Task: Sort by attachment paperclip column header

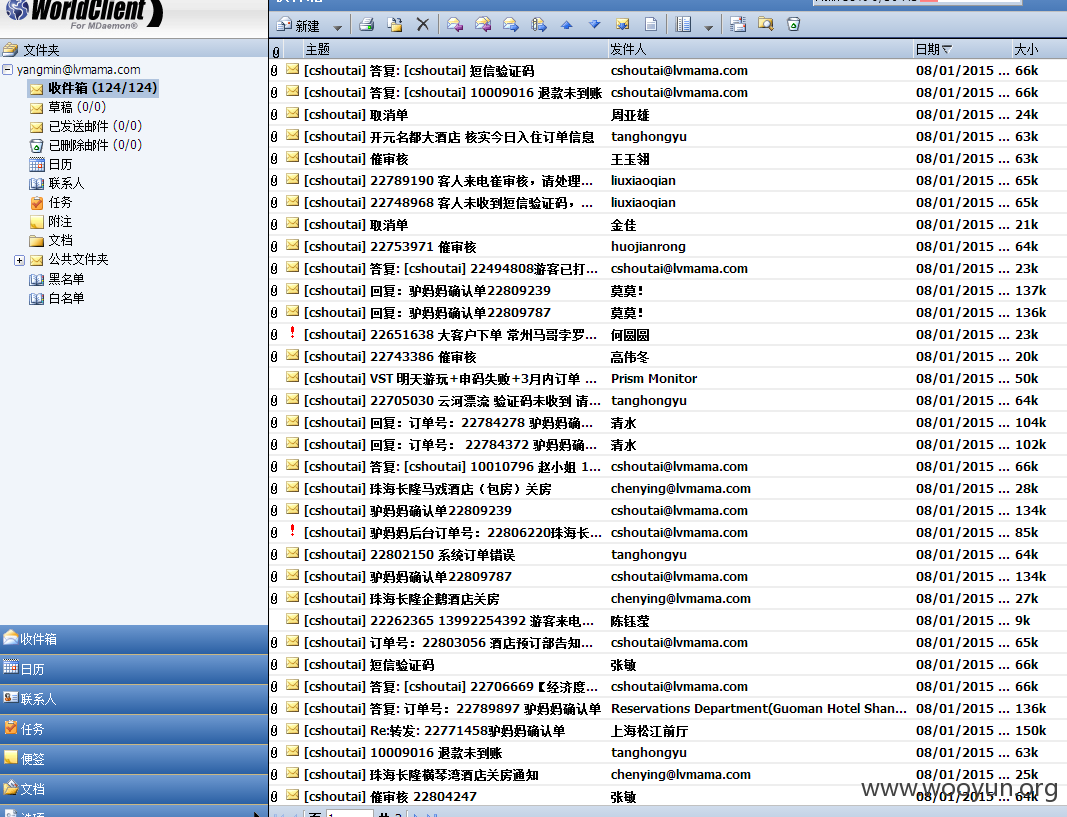Action: (x=276, y=50)
